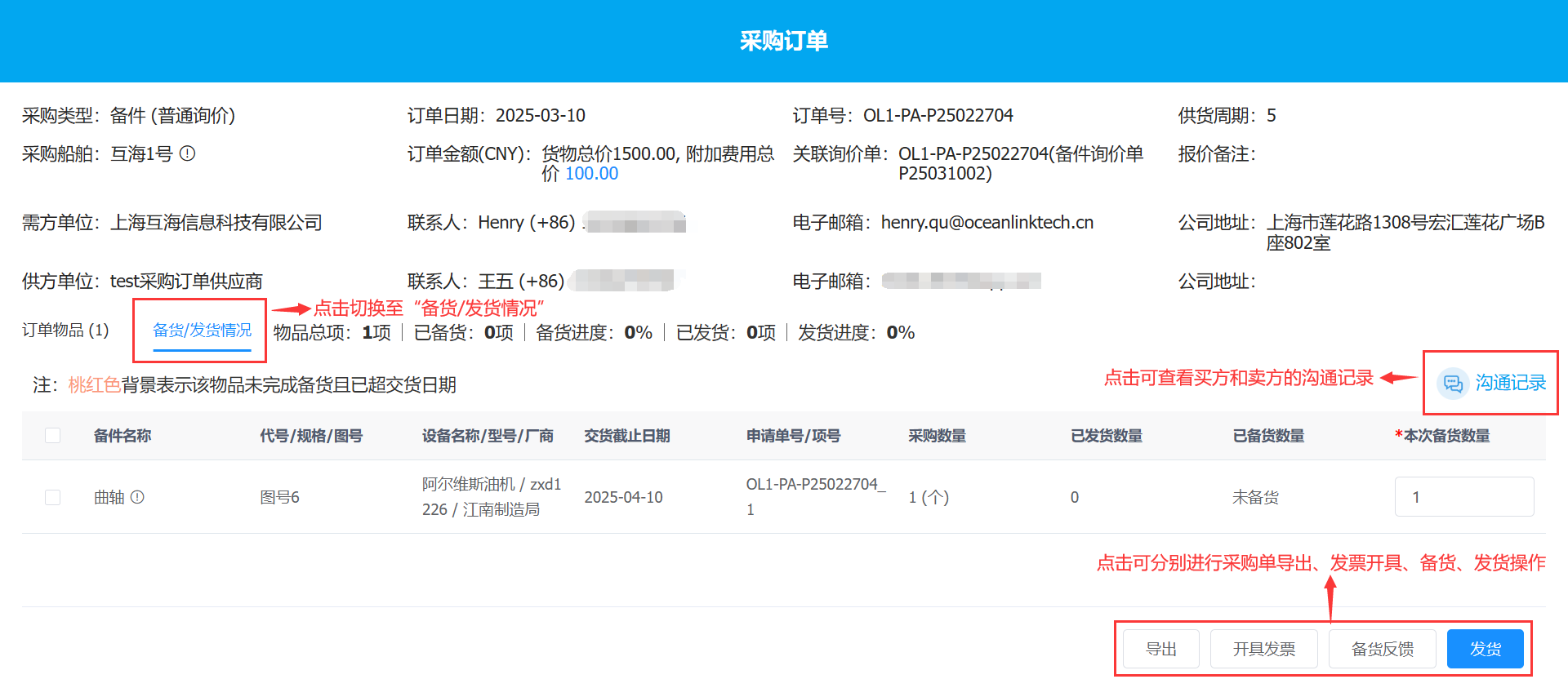The height and width of the screenshot is (688, 1568).
Task: Switch to the 备货/发货情况 tab
Action: 202,330
